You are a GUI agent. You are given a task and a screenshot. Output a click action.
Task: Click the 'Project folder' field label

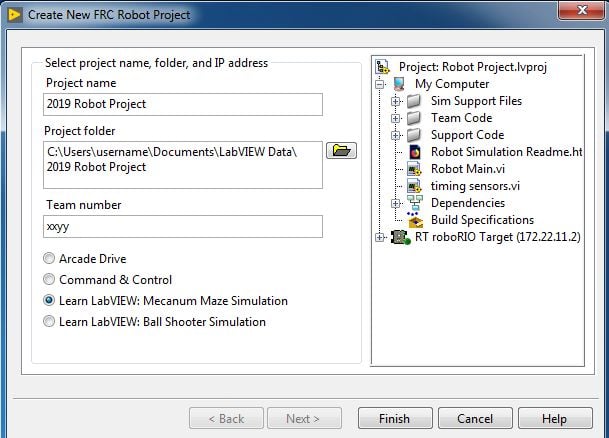tap(80, 131)
